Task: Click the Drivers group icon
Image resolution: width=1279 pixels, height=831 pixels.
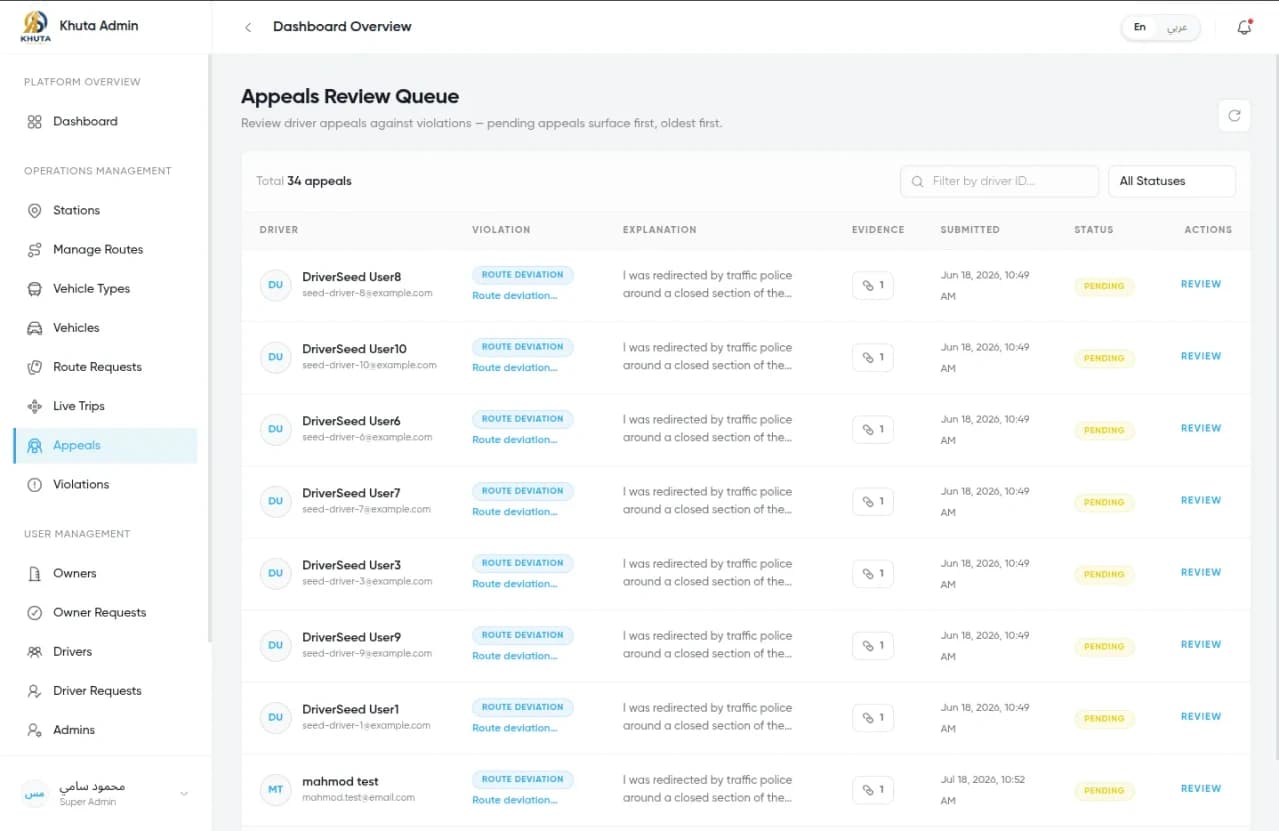Action: pyautogui.click(x=35, y=652)
